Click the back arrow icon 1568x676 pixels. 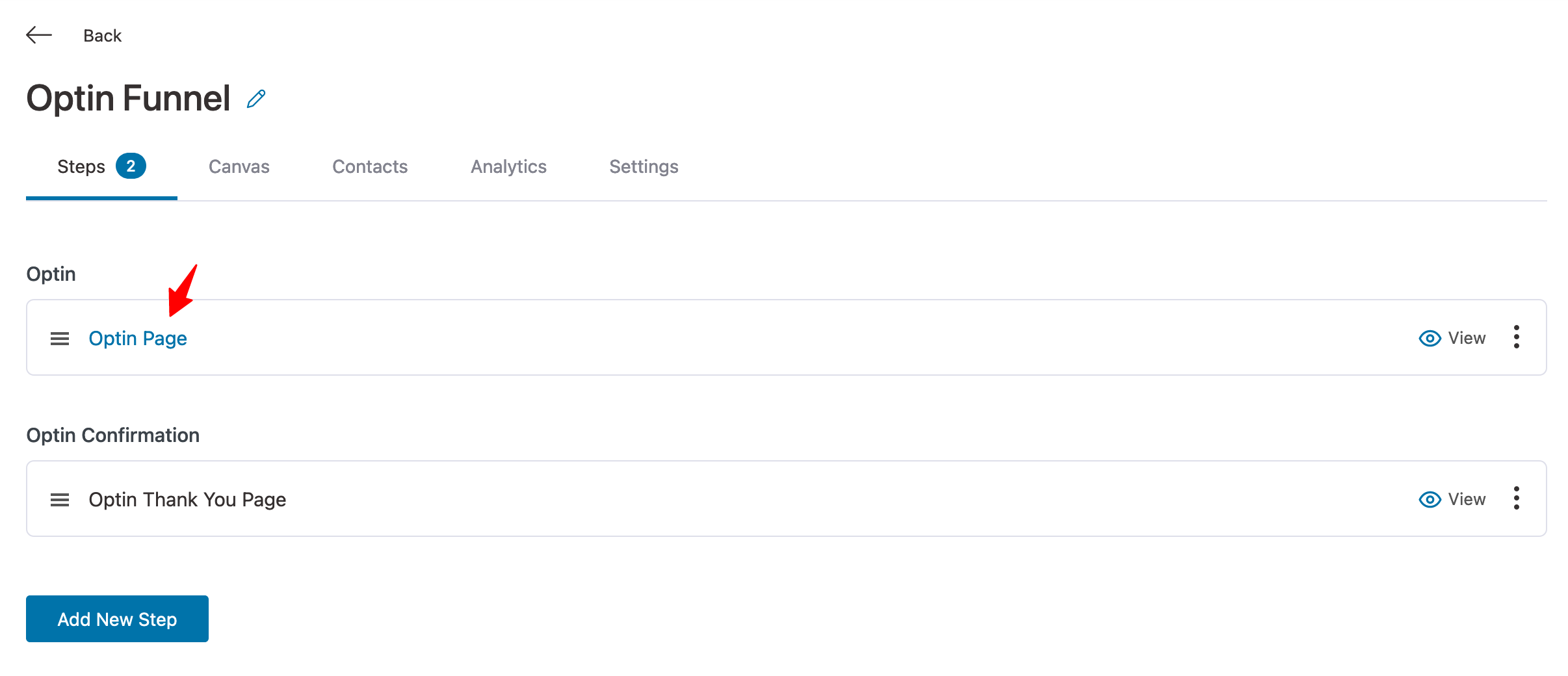click(38, 35)
